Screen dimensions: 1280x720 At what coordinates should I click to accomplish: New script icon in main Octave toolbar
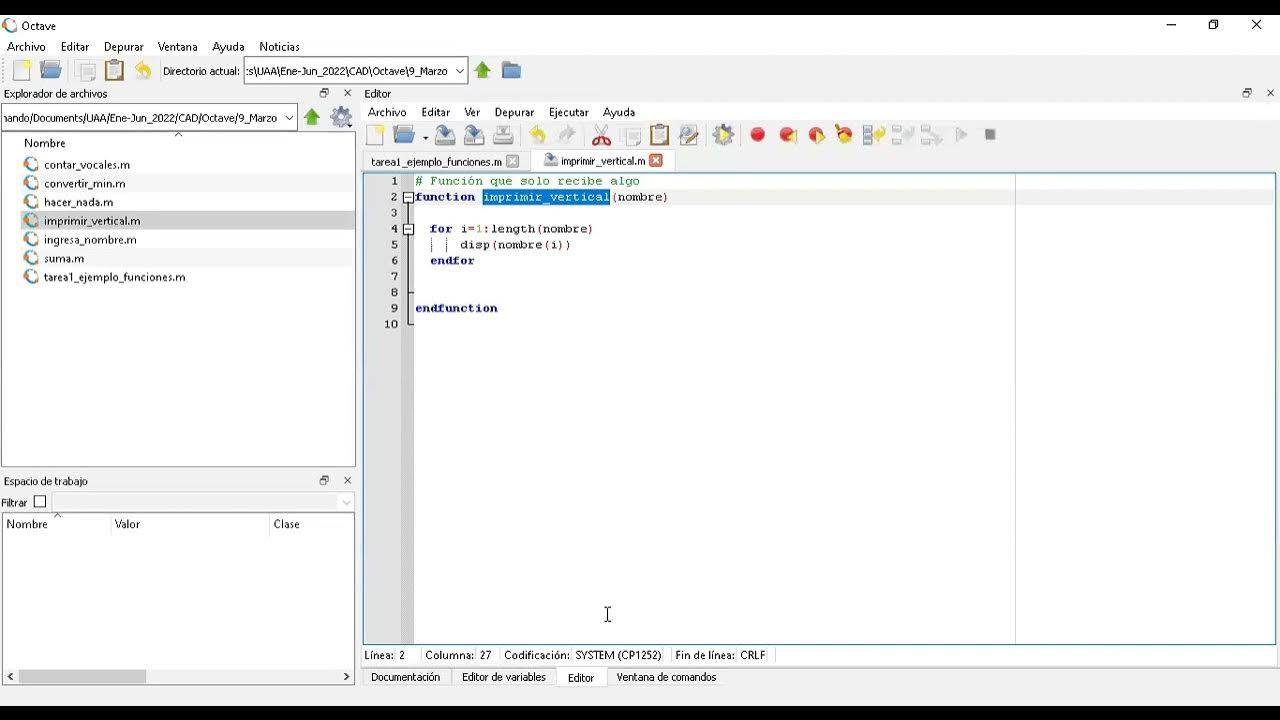point(22,70)
